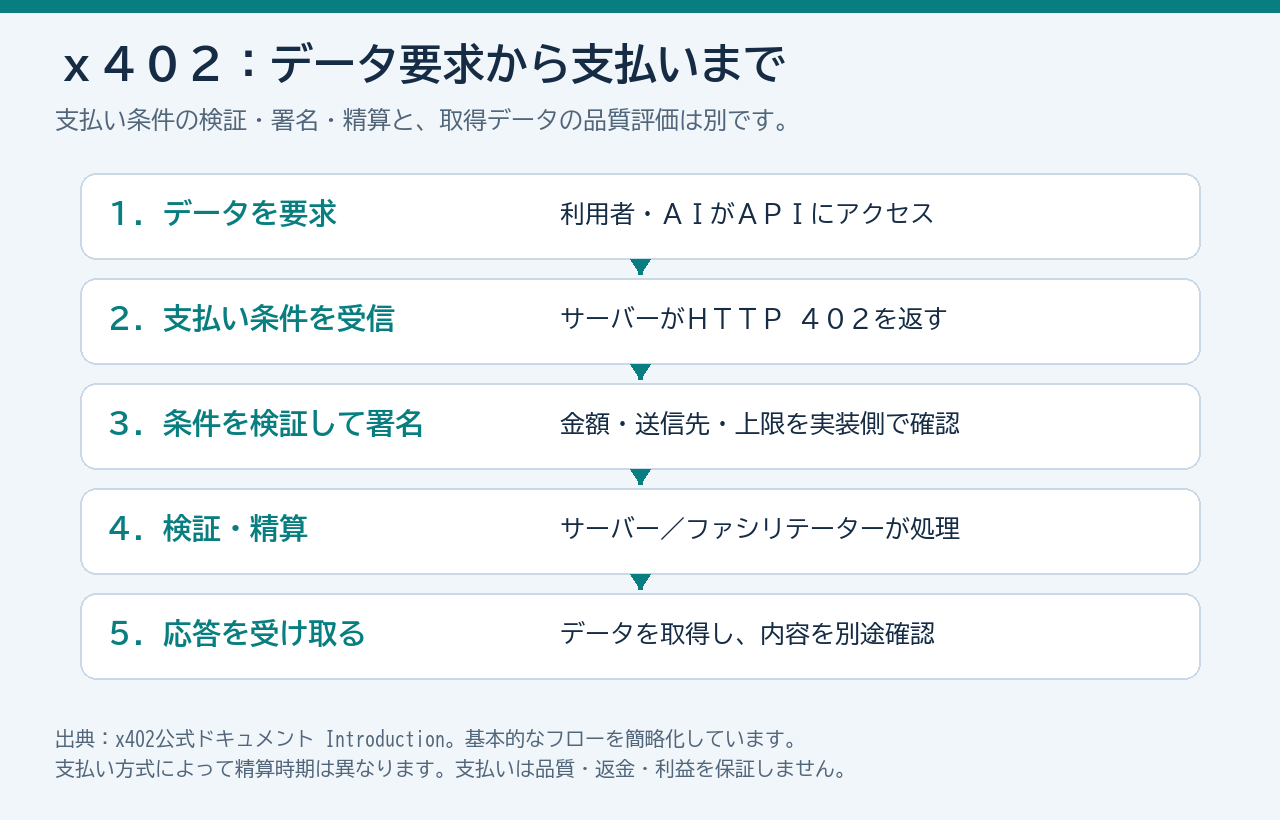Image resolution: width=1280 pixels, height=820 pixels.
Task: Click step heading "3. 条件を検証して署名"
Action: pos(266,424)
